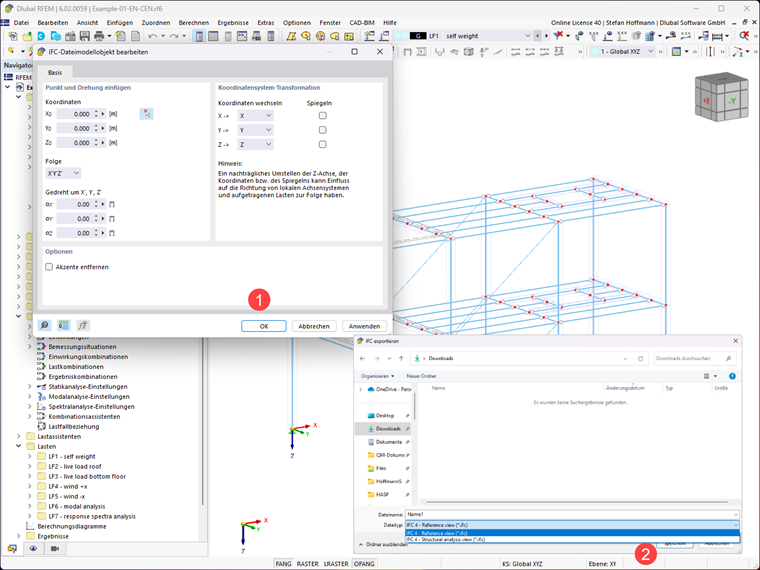The width and height of the screenshot is (760, 570).
Task: Click Neuer Ordner in export dialog
Action: 421,376
